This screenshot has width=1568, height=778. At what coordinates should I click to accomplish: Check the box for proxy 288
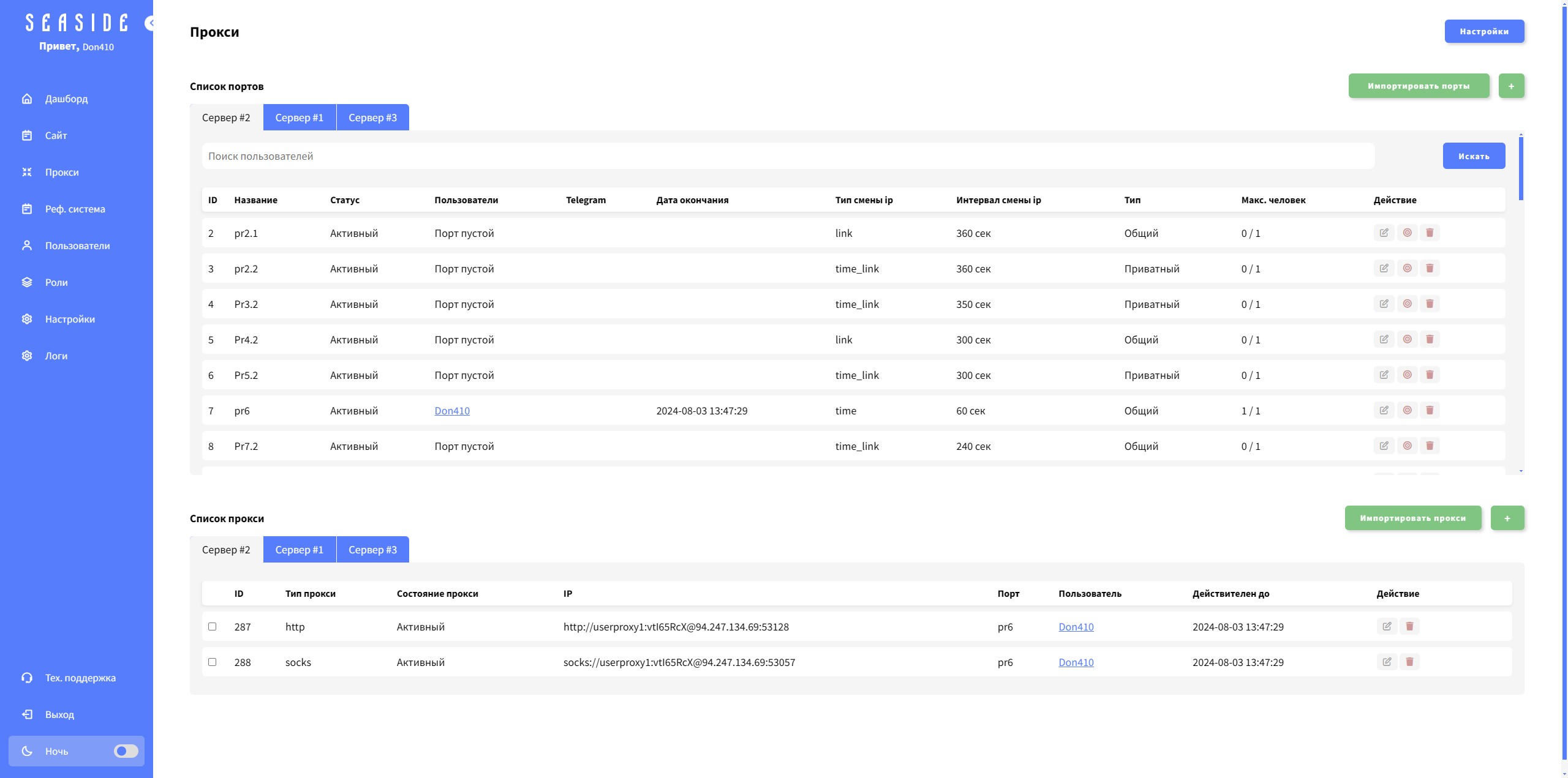(x=212, y=662)
